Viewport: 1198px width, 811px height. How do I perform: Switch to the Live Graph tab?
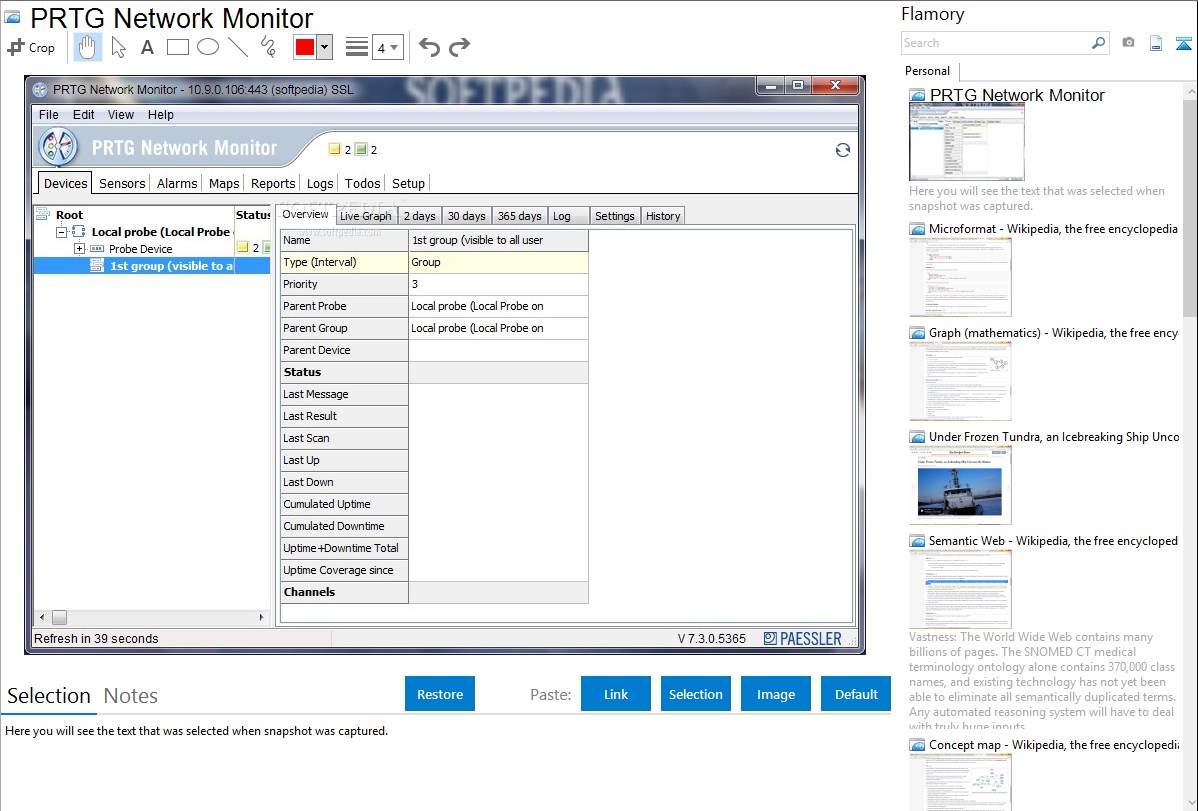[365, 216]
